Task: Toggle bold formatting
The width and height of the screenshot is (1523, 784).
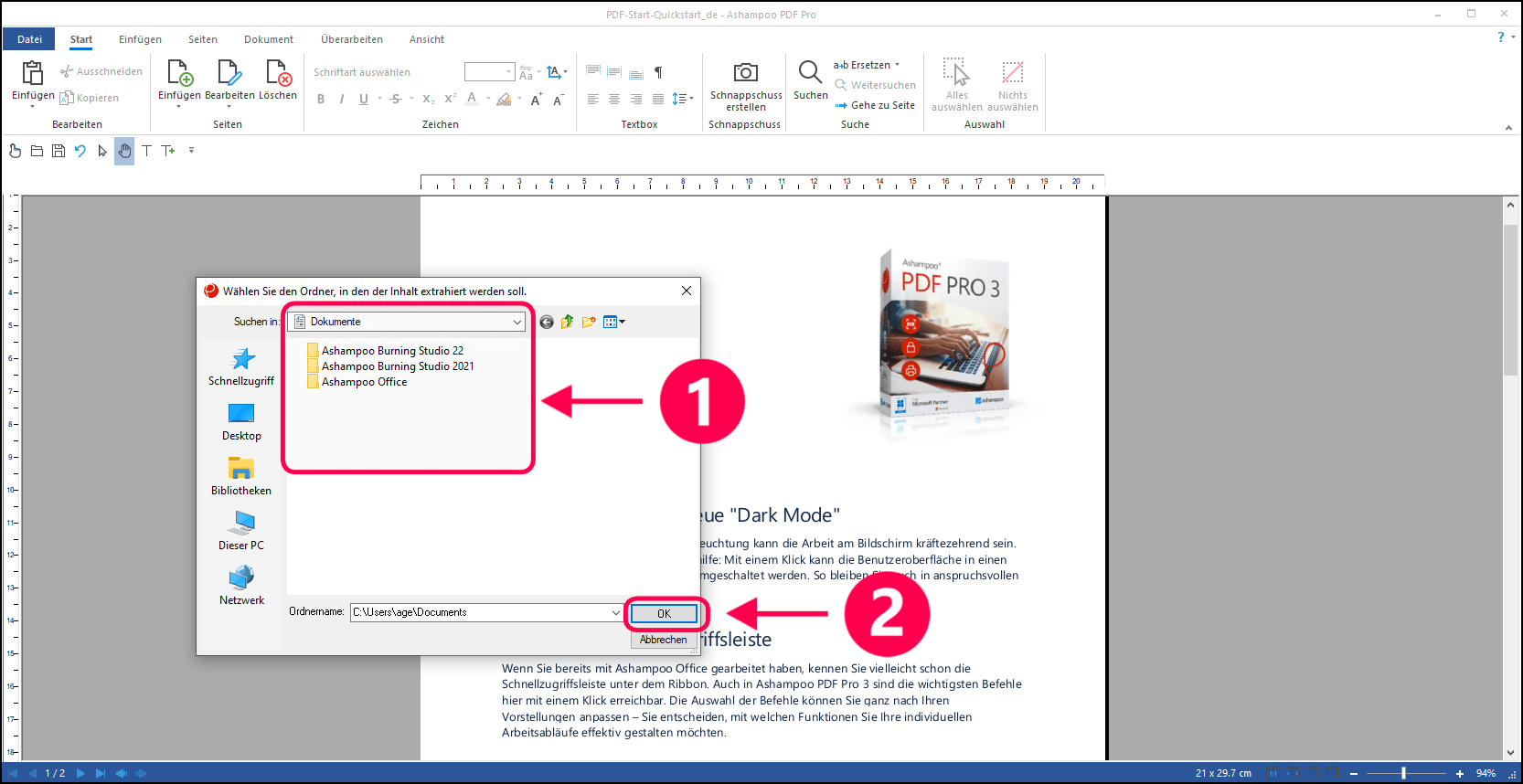Action: (x=321, y=99)
